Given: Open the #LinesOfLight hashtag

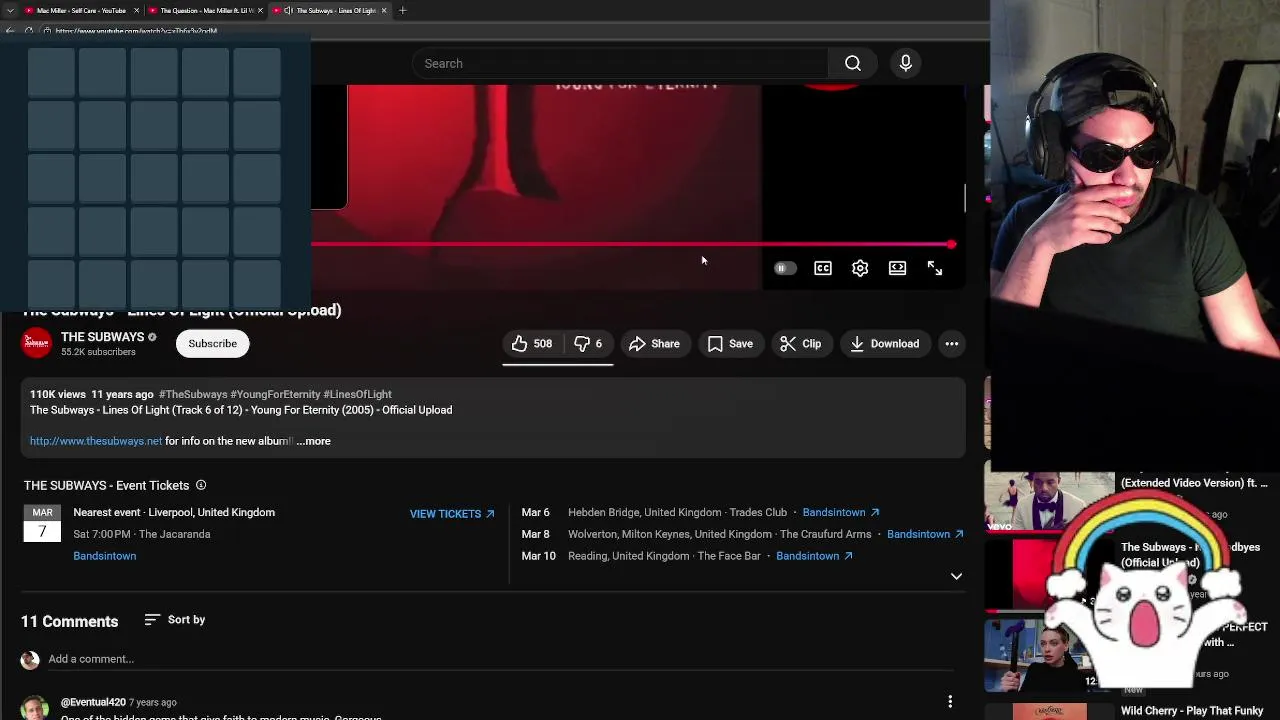Looking at the screenshot, I should point(357,394).
